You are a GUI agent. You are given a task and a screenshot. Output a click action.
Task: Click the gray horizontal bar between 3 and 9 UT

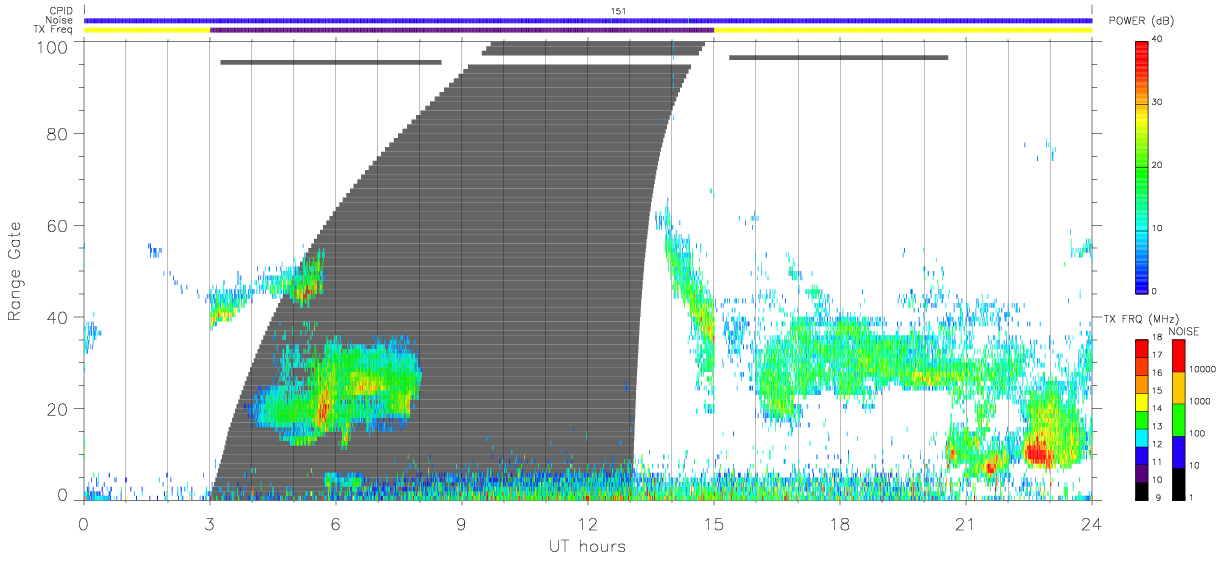(331, 62)
